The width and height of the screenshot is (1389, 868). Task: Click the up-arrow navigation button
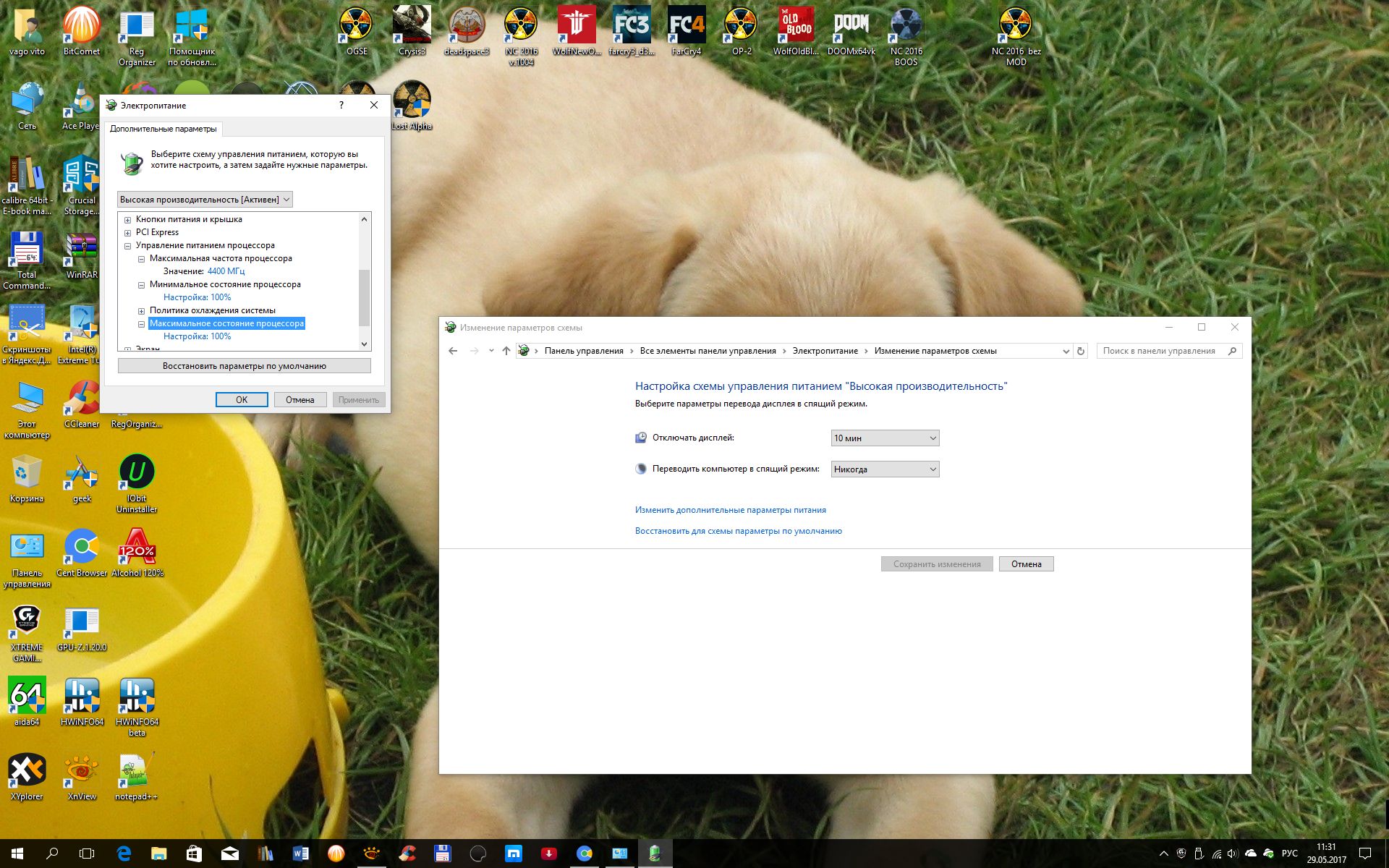[x=506, y=351]
